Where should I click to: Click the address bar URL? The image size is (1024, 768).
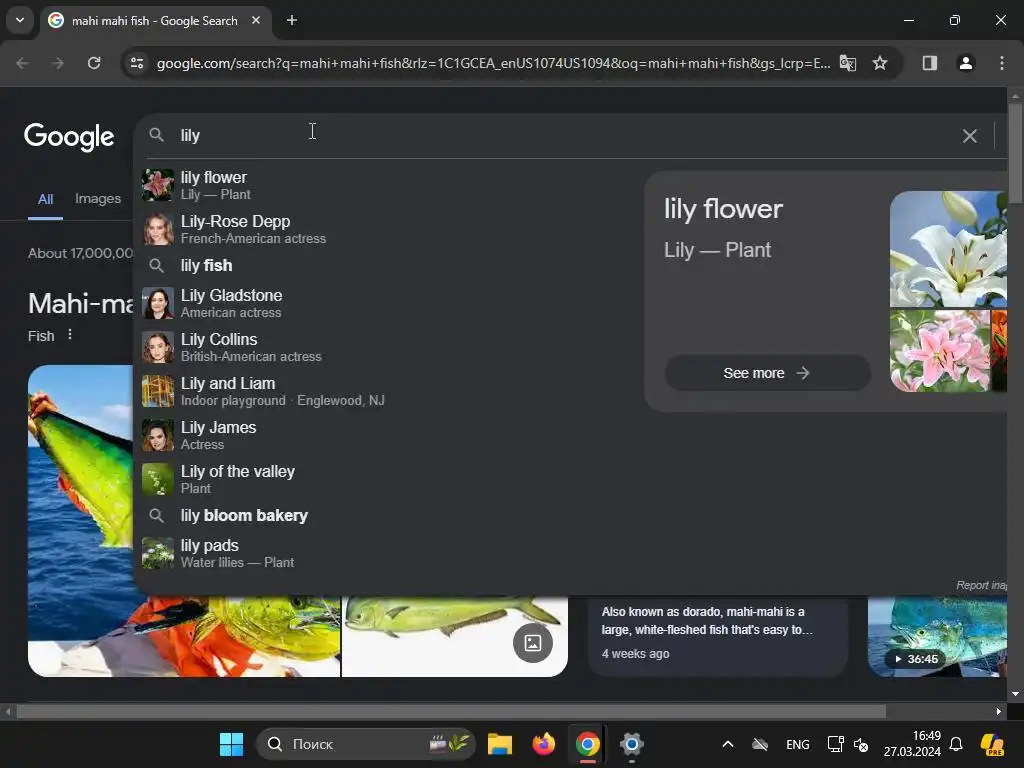(493, 63)
